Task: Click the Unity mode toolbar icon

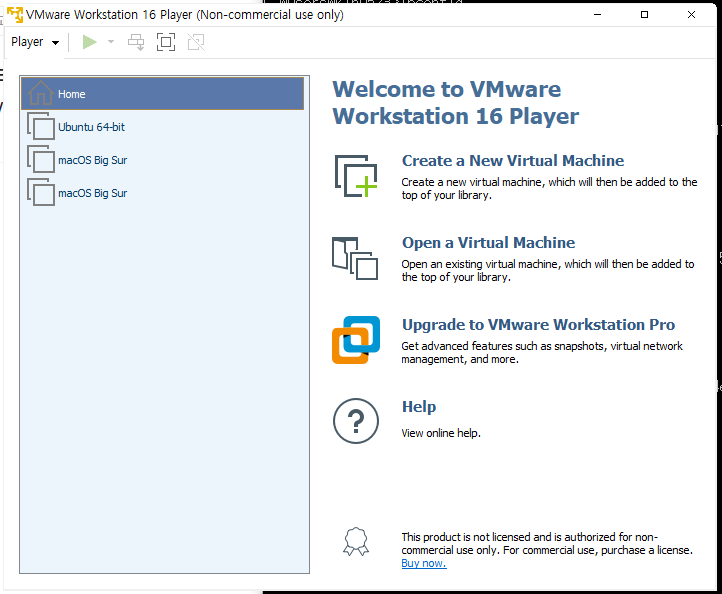Action: (x=196, y=42)
